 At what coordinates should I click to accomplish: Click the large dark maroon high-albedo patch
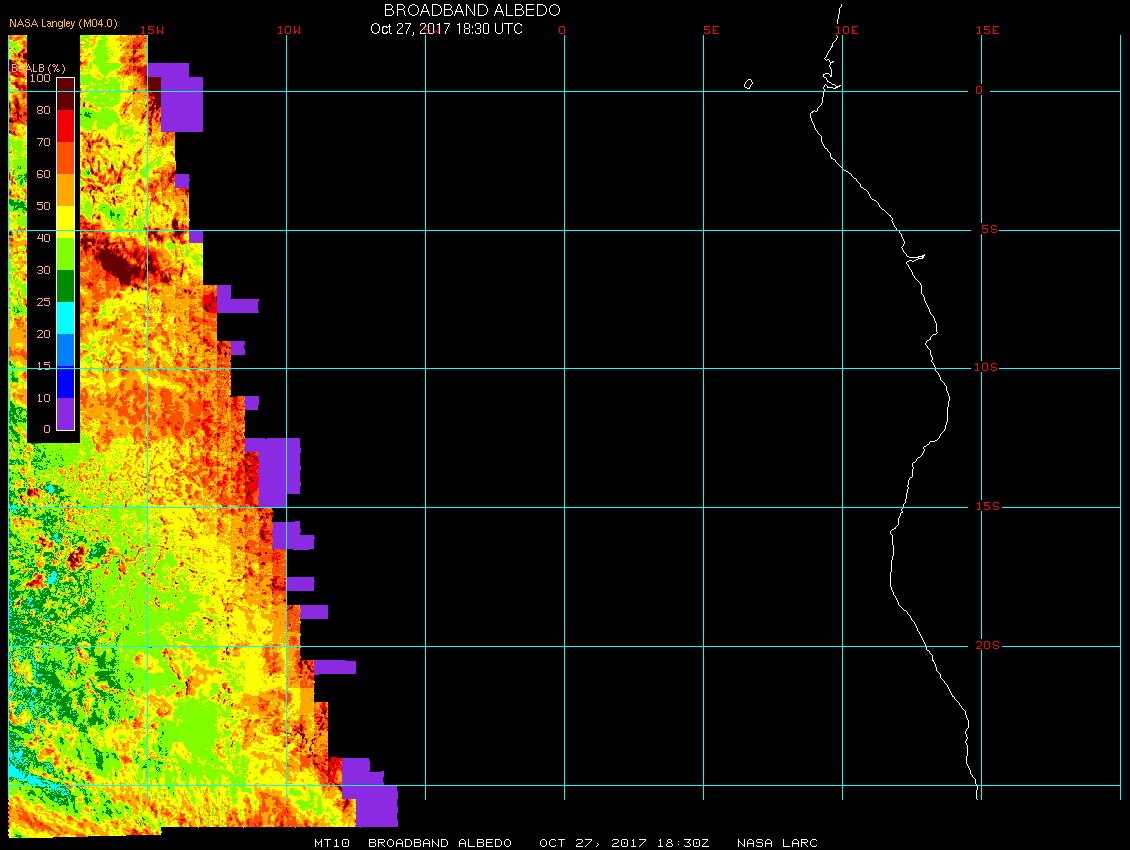[112, 263]
